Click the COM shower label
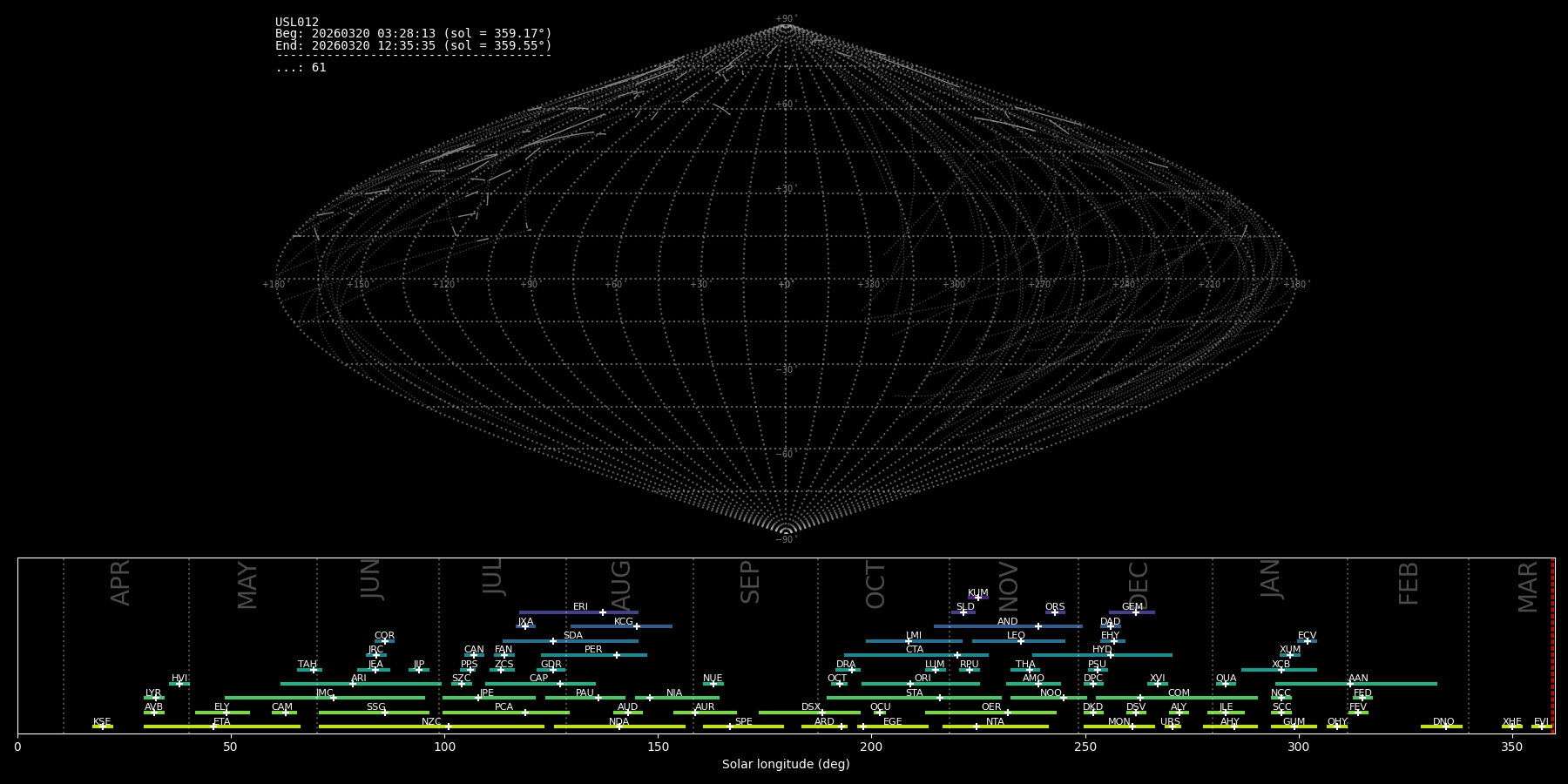The width and height of the screenshot is (1568, 784). coord(1179,693)
